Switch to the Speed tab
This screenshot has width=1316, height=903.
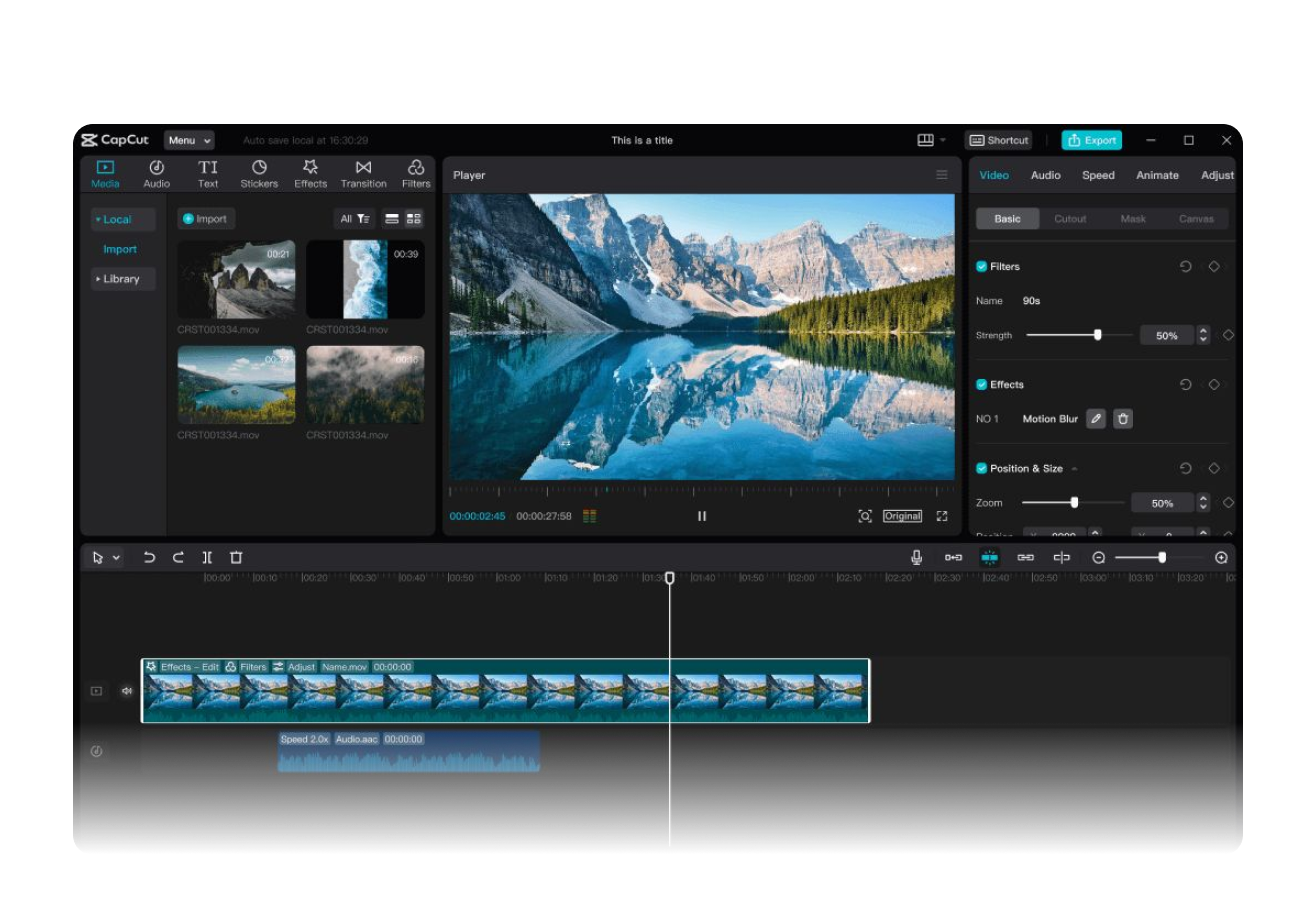1098,175
